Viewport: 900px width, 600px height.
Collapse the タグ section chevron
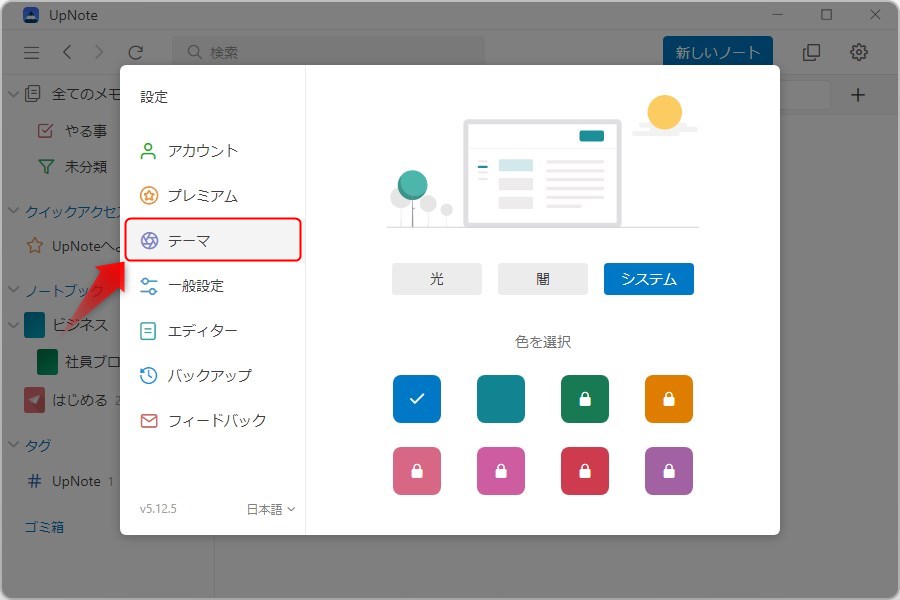tap(13, 444)
